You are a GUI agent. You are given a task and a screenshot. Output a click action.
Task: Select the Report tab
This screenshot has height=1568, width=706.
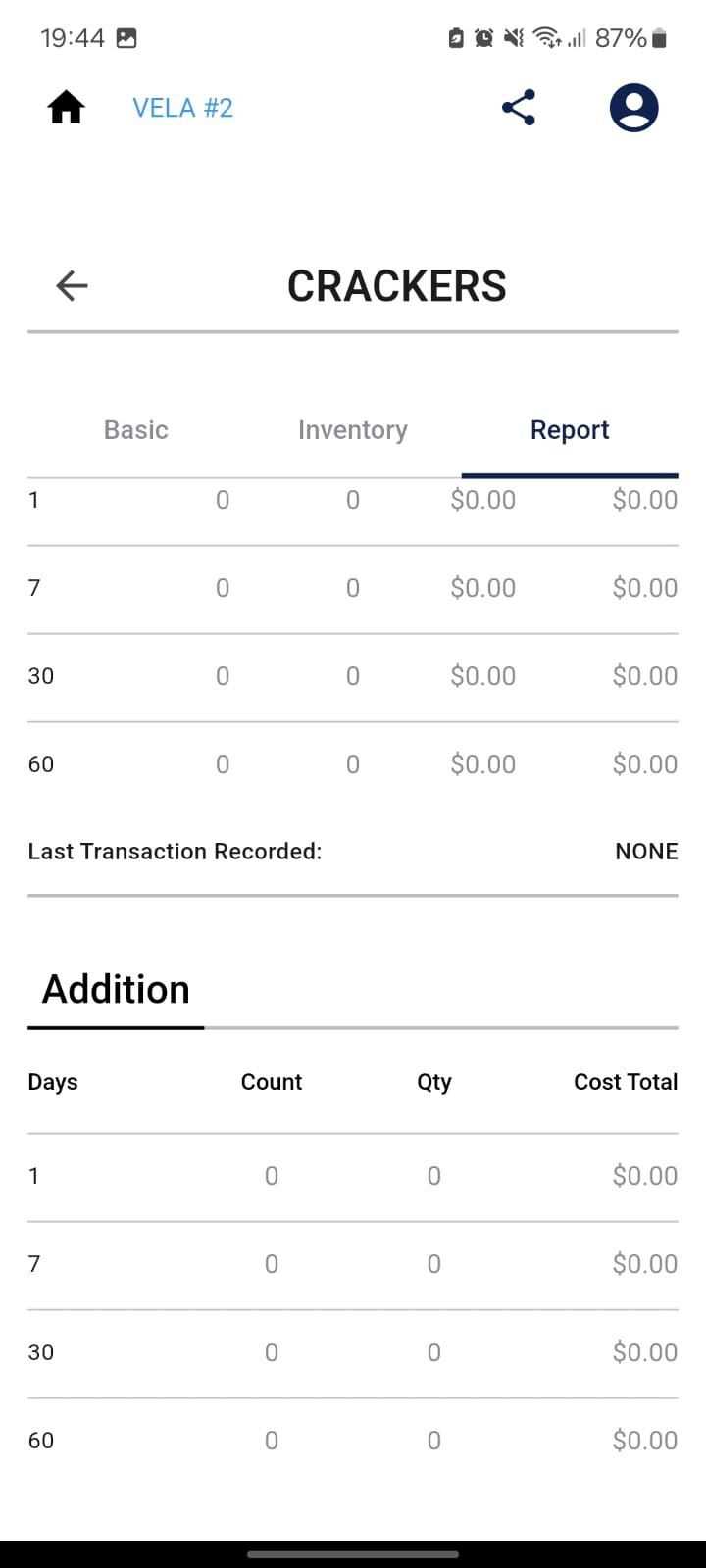click(570, 430)
